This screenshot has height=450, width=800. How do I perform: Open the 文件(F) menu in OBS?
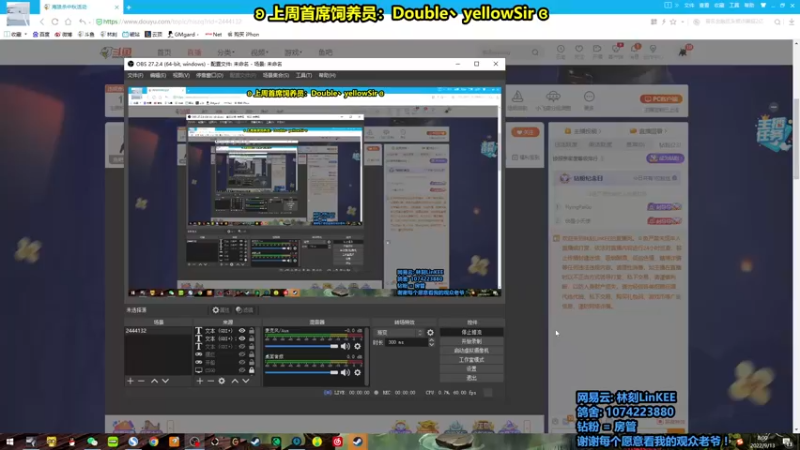135,76
